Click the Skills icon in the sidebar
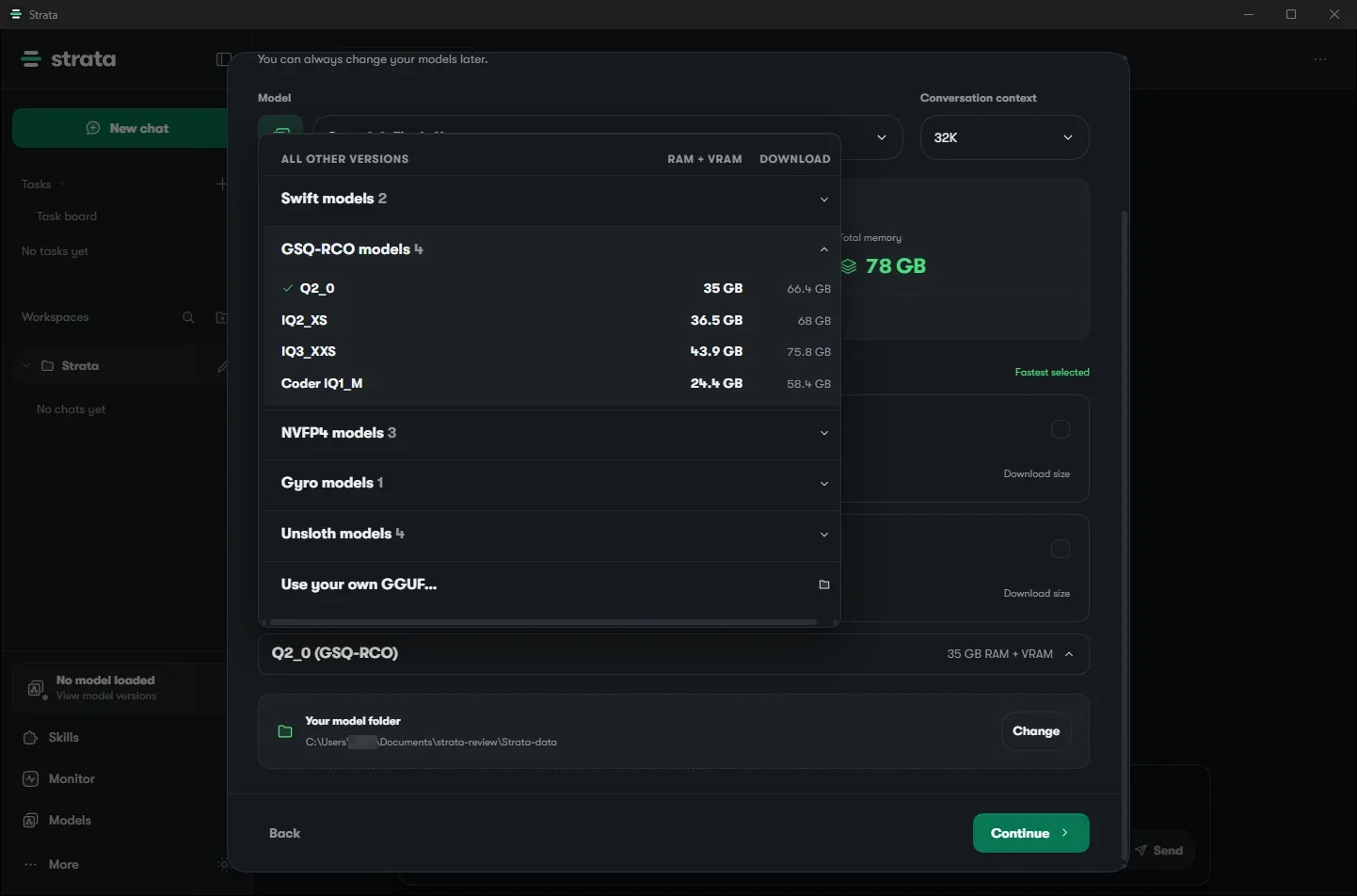 click(30, 738)
